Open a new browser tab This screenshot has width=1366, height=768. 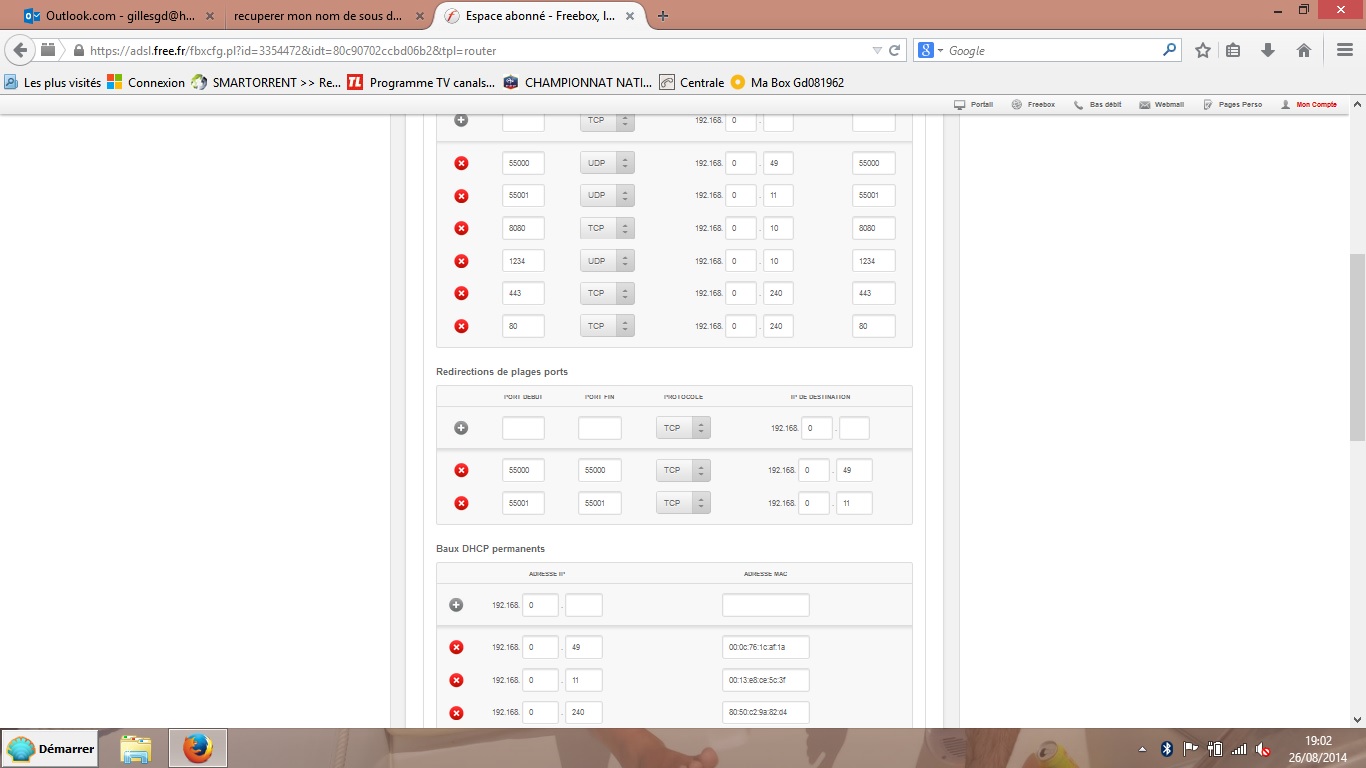tap(663, 16)
